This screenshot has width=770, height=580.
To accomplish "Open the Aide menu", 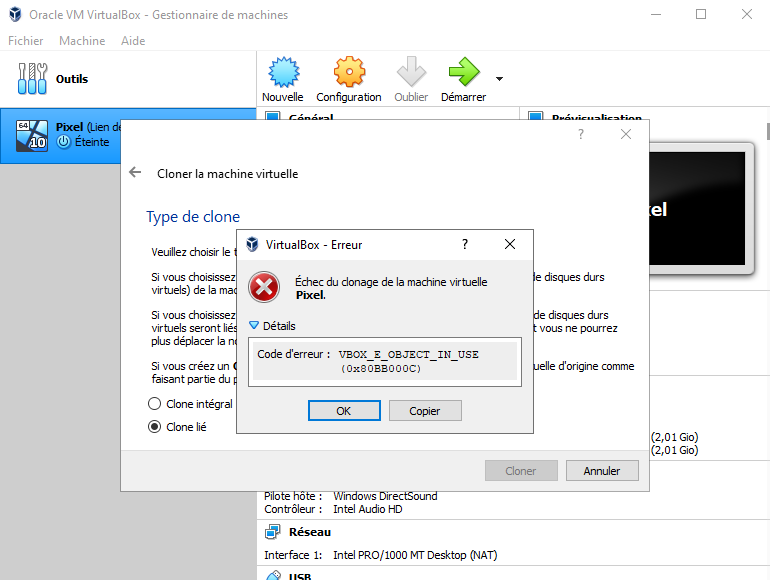I will pos(133,41).
